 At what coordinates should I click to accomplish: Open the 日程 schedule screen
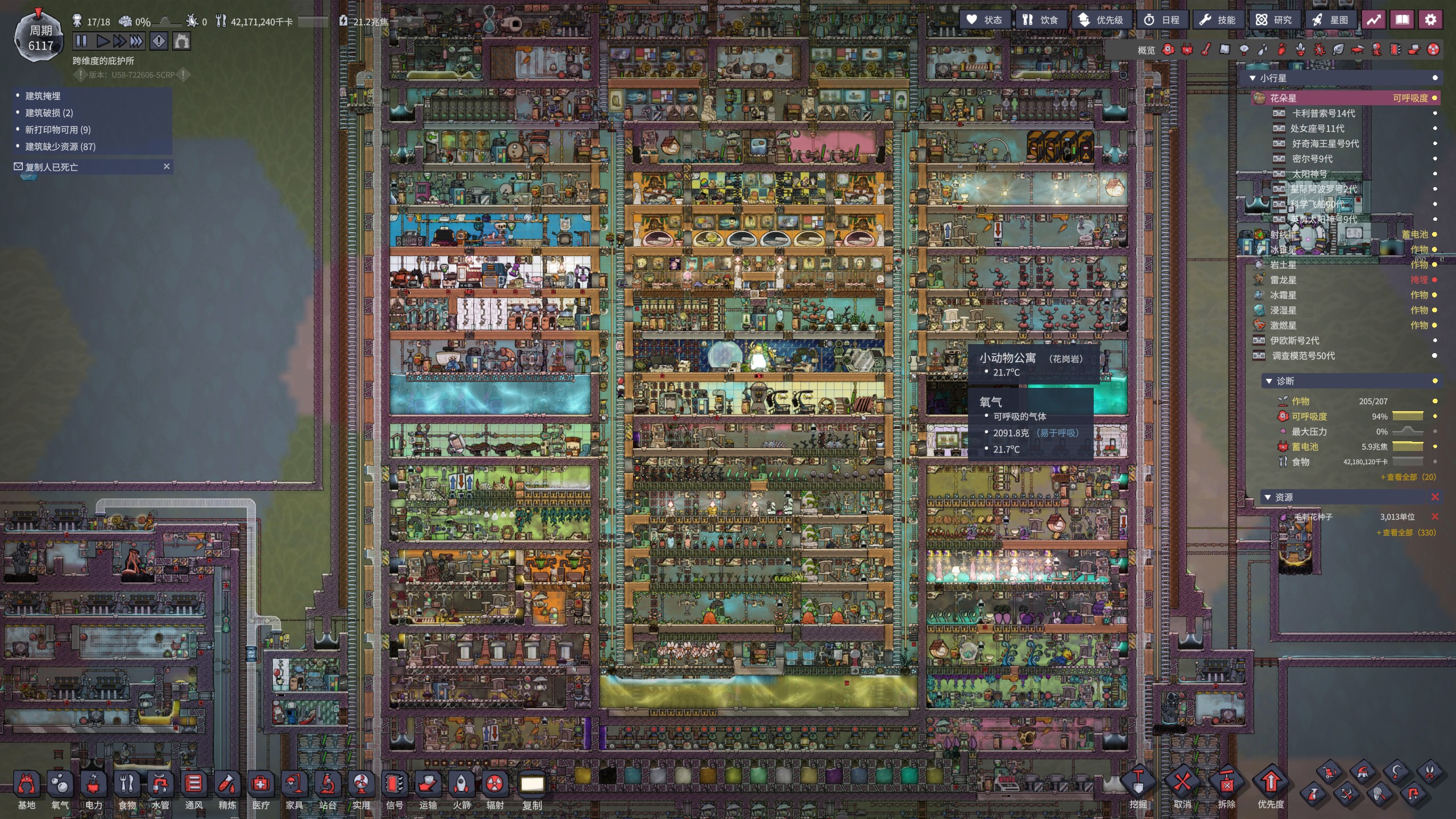tap(1162, 20)
